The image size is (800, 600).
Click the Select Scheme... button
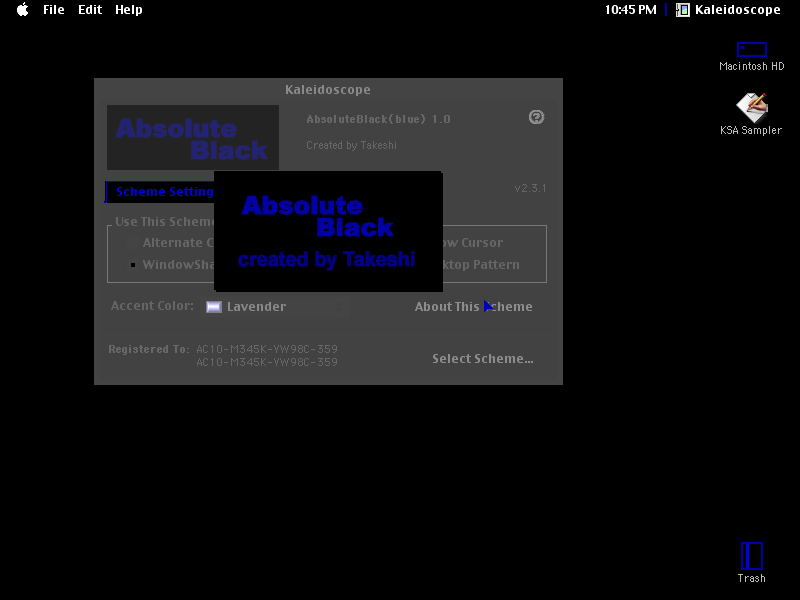pyautogui.click(x=483, y=359)
